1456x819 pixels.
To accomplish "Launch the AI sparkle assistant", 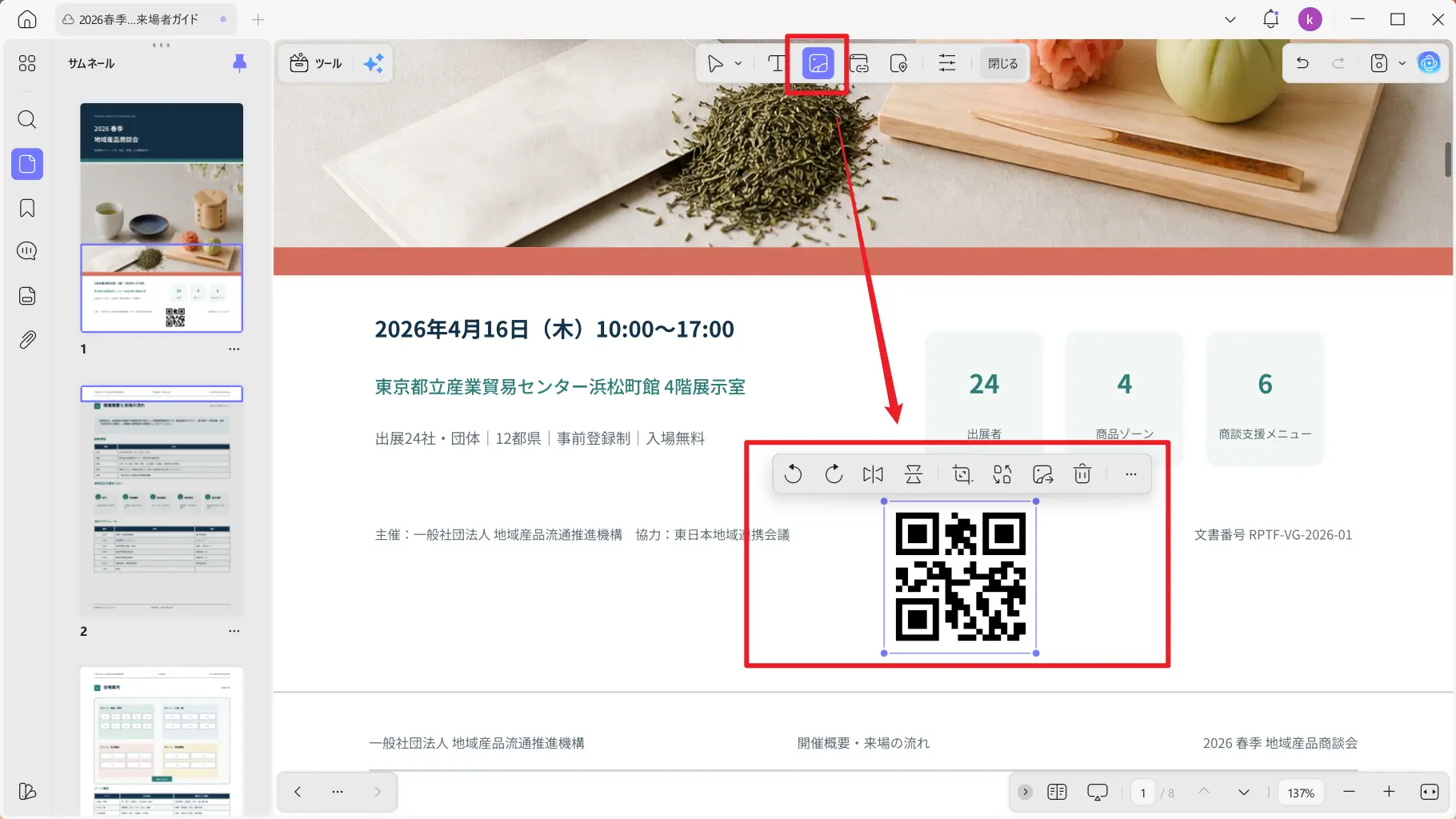I will tap(374, 63).
